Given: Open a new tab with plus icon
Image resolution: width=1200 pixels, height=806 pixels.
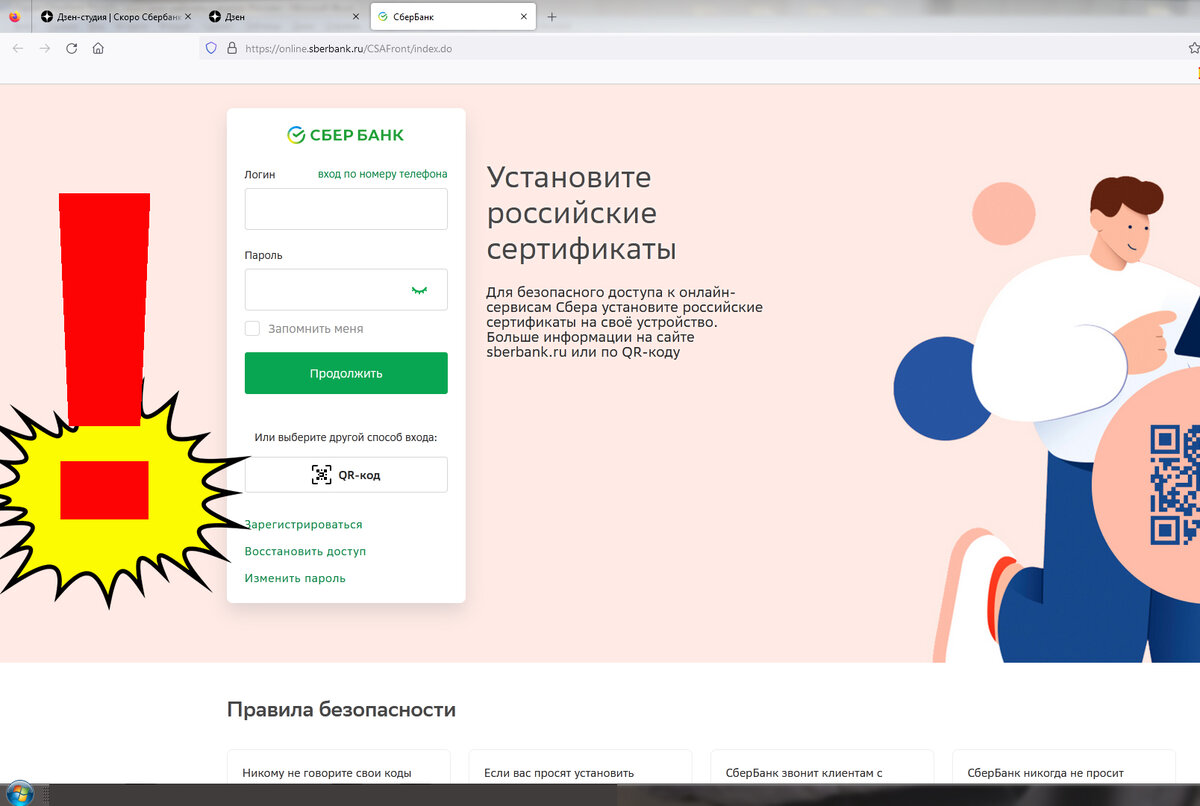Looking at the screenshot, I should pyautogui.click(x=552, y=17).
